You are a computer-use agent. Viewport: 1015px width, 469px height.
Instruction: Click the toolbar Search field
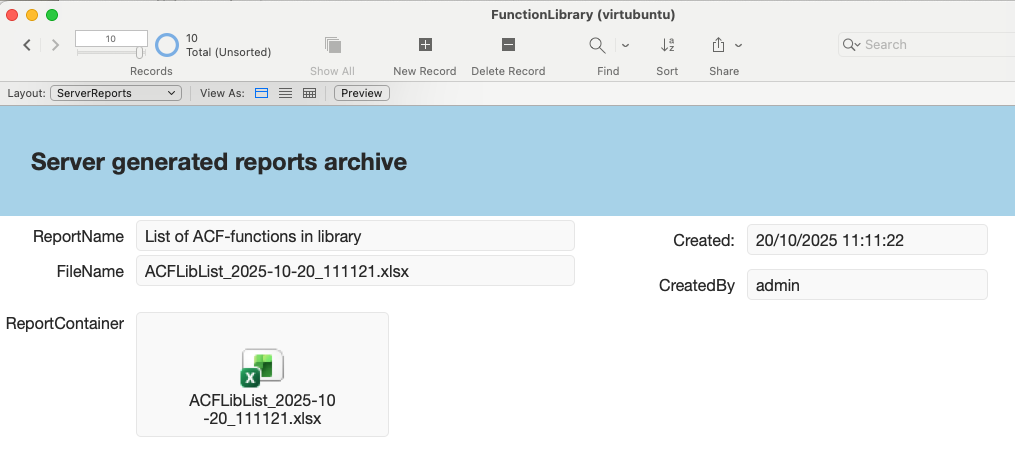coord(927,45)
